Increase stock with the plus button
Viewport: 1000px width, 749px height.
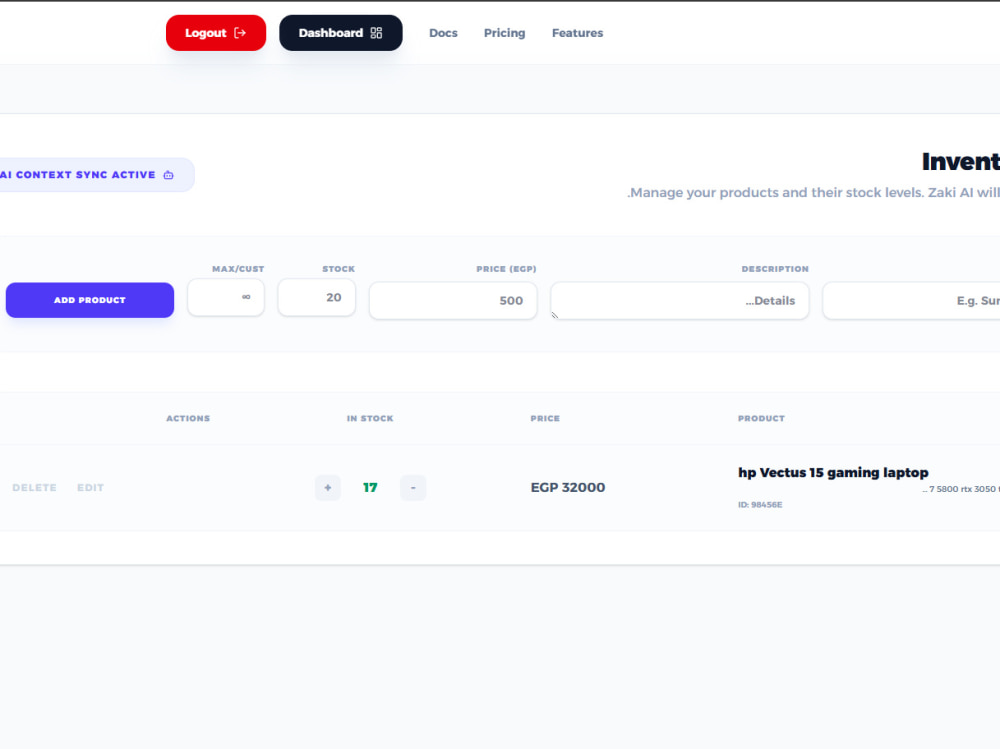[328, 488]
